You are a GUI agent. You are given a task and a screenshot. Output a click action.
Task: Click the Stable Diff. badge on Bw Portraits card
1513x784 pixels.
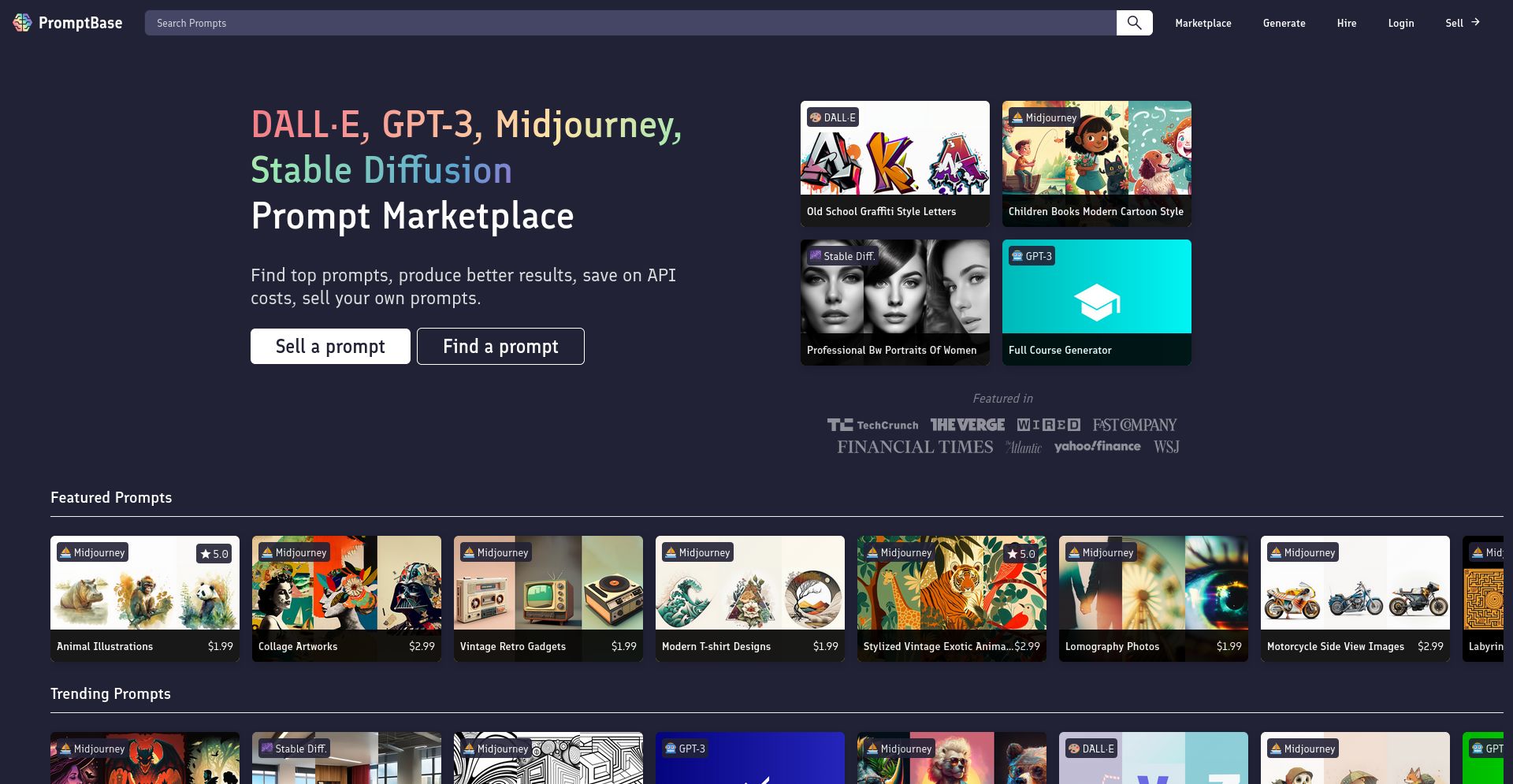(x=842, y=256)
